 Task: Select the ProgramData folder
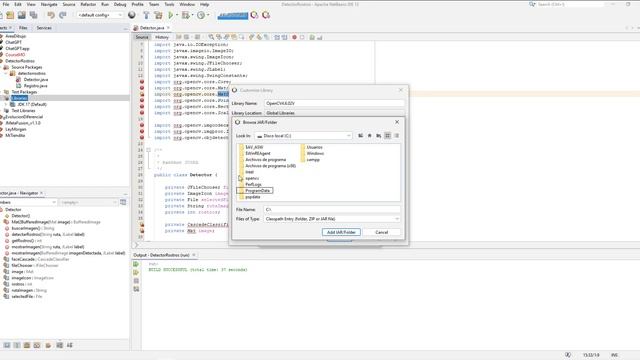[x=255, y=191]
